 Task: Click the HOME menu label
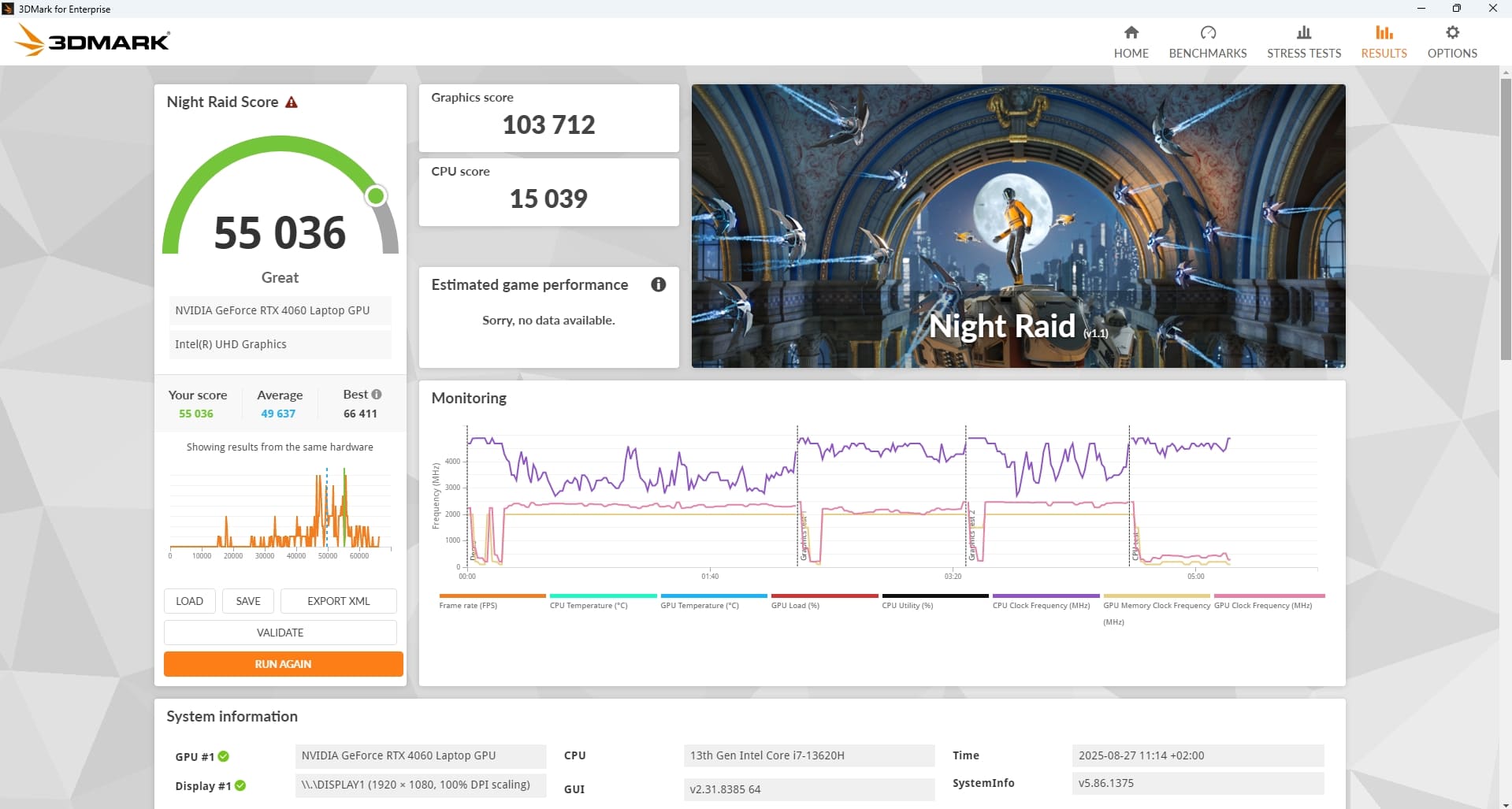(1131, 54)
